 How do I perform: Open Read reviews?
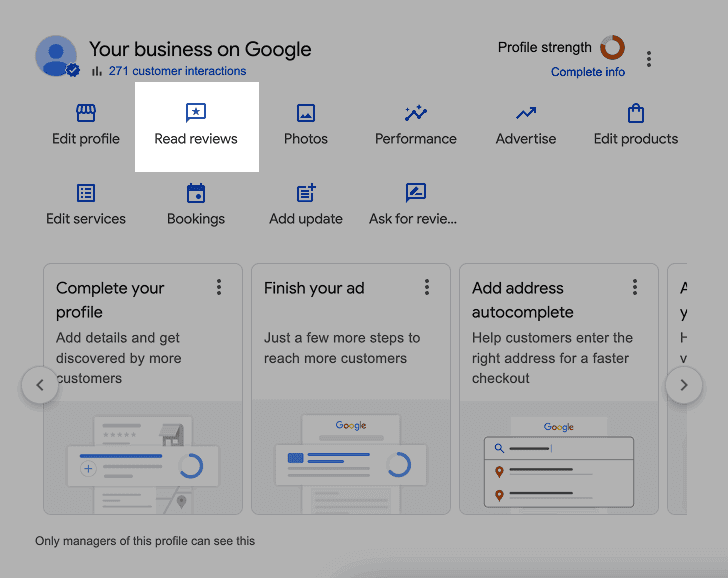coord(196,126)
